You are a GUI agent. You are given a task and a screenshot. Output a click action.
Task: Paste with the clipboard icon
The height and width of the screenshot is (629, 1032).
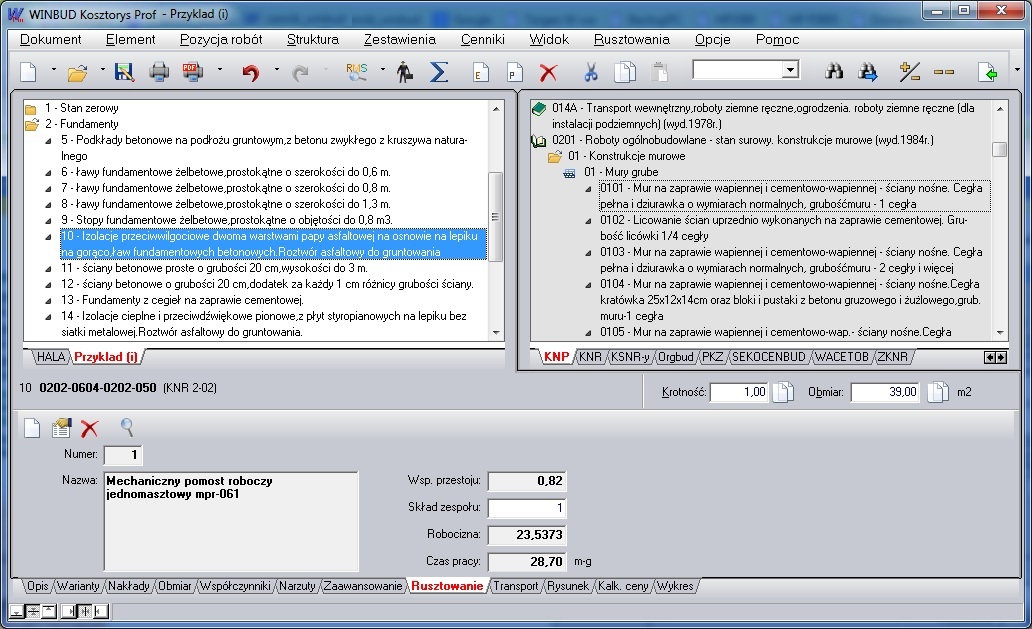click(x=659, y=72)
